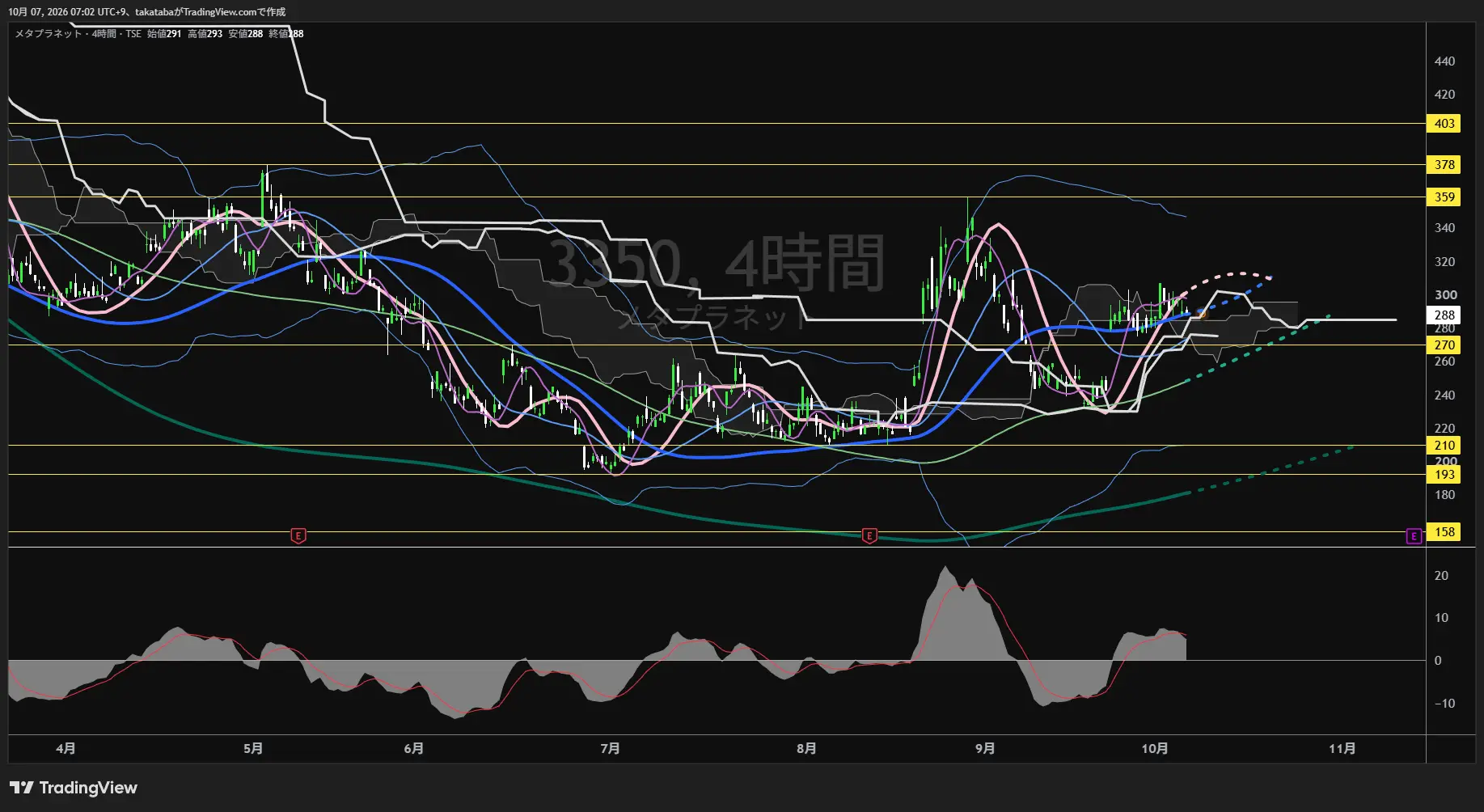This screenshot has width=1484, height=812.
Task: Click the 終値288 close value in legend
Action: 286,34
